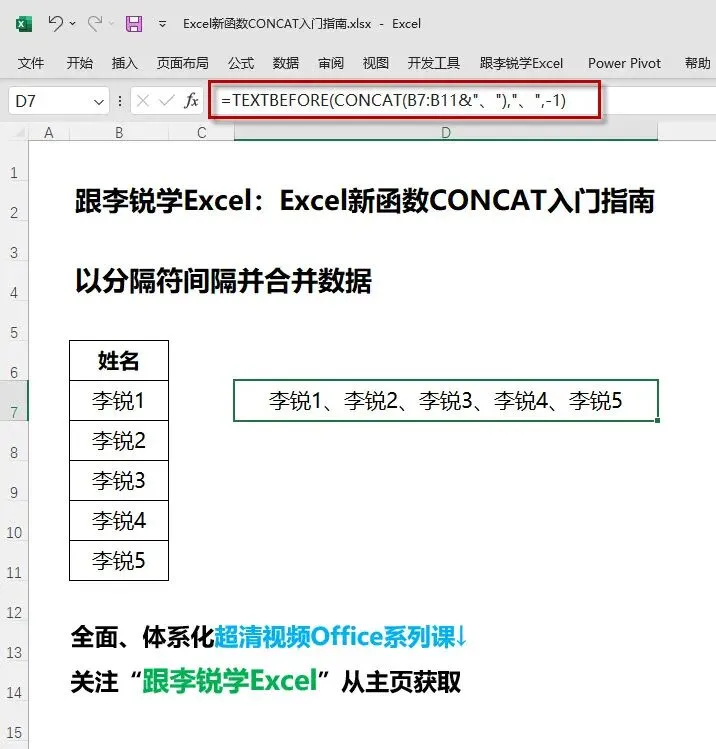Viewport: 716px width, 749px height.
Task: Click the Select All corner triangle
Action: click(x=18, y=132)
